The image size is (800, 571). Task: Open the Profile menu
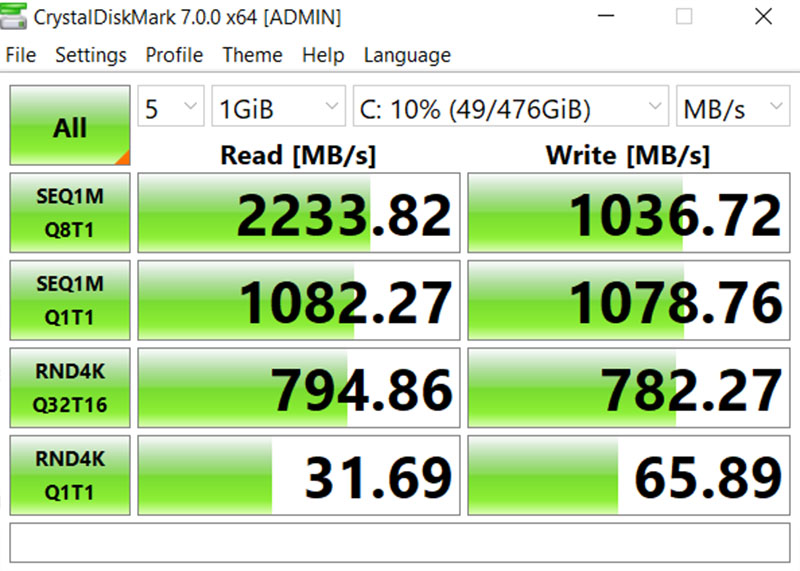coord(174,55)
